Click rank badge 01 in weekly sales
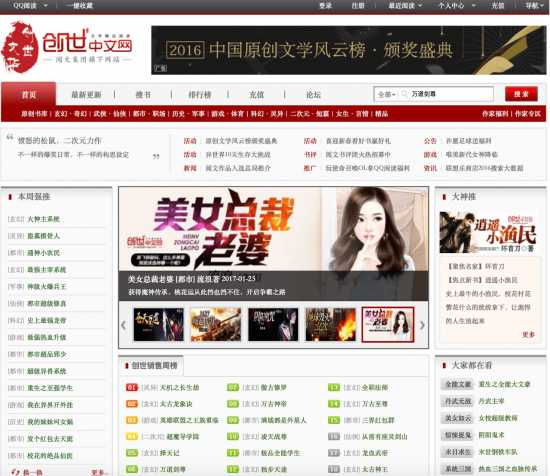 click(132, 387)
